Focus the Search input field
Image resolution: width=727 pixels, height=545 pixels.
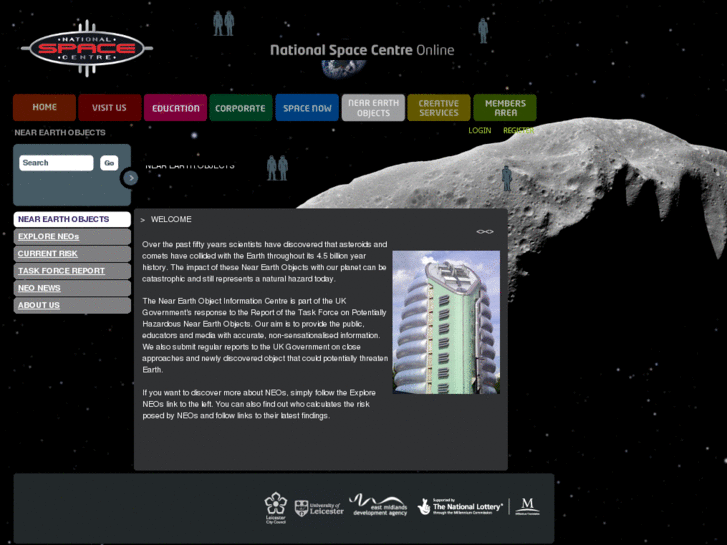(x=56, y=163)
